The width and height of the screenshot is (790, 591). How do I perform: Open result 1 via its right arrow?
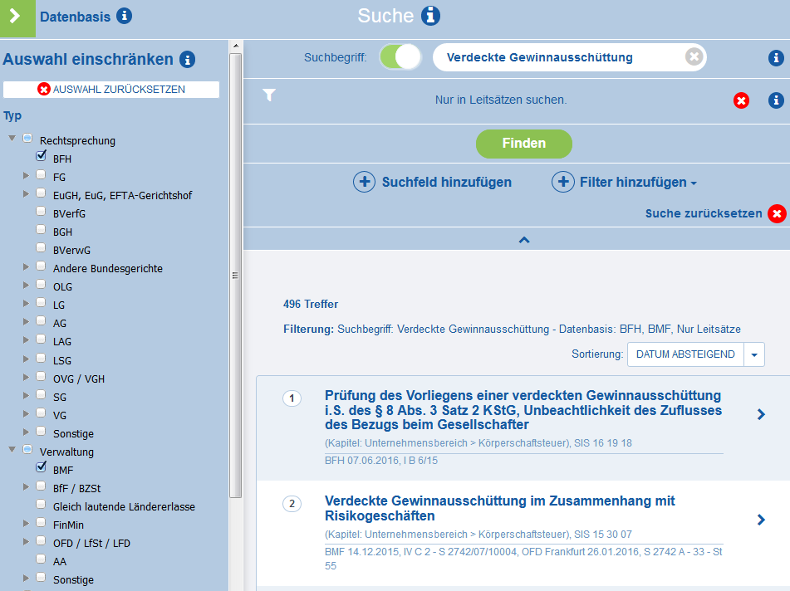(761, 414)
